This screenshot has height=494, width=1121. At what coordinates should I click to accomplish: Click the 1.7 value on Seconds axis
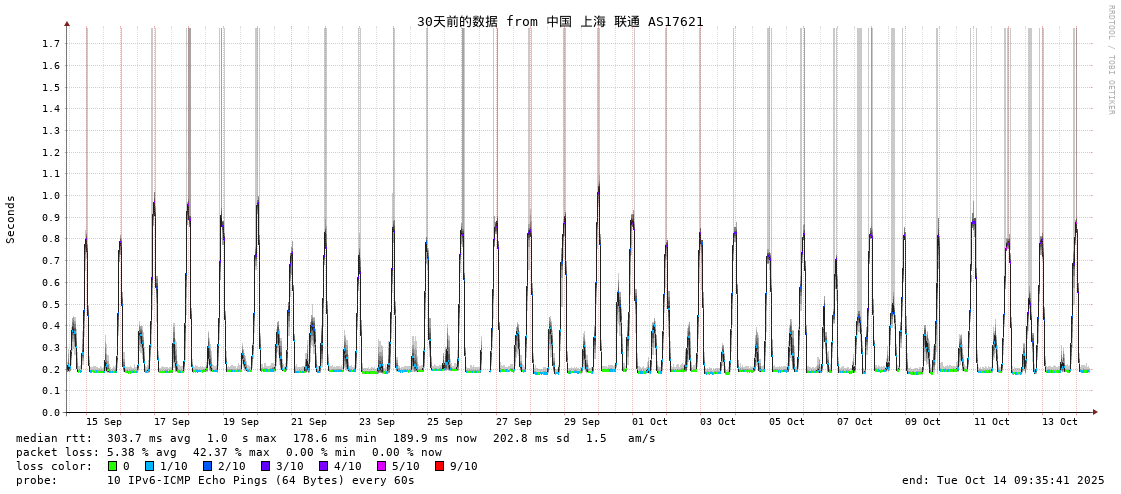(x=51, y=44)
